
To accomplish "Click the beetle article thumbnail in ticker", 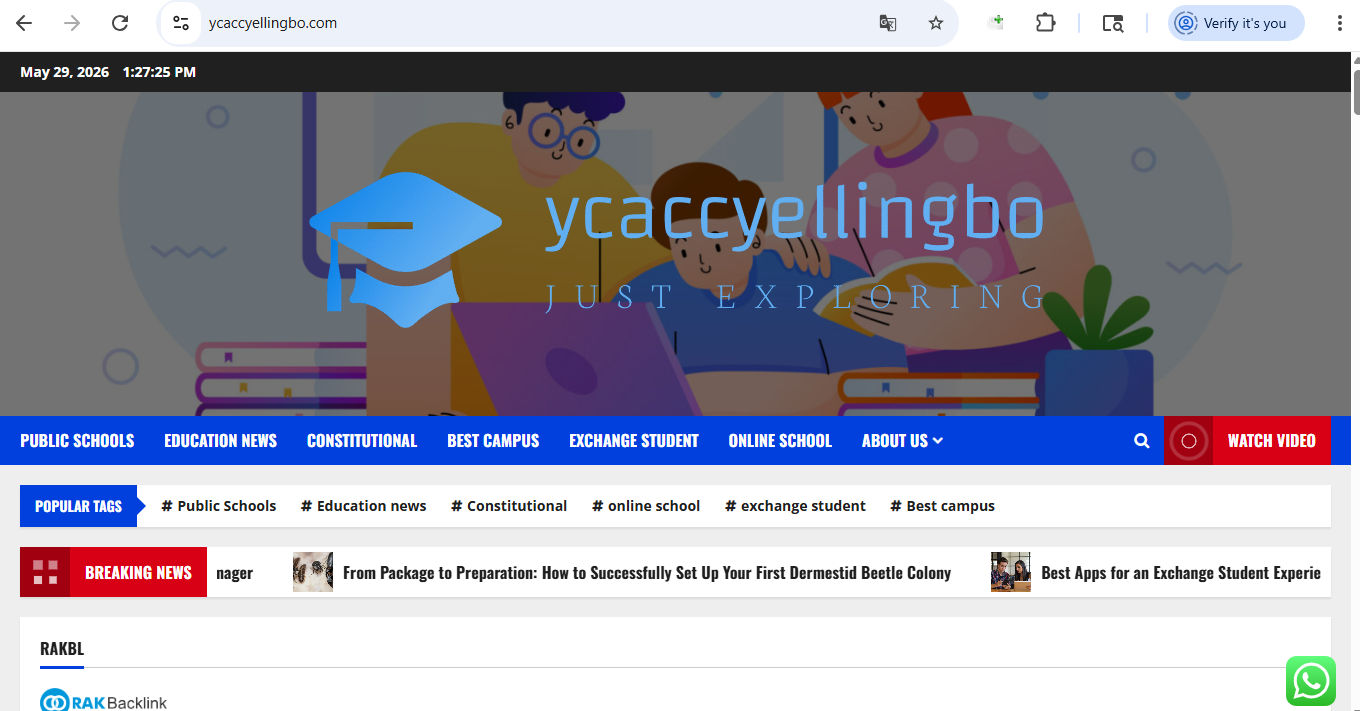I will [x=313, y=572].
